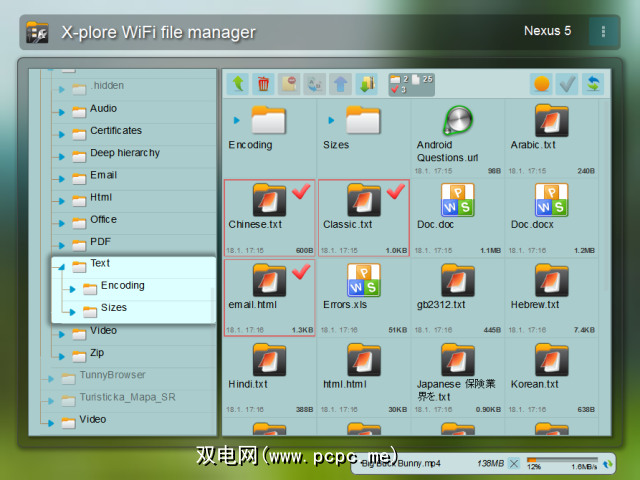The height and width of the screenshot is (480, 640).
Task: Open Errors.xls file icon
Action: 363,280
